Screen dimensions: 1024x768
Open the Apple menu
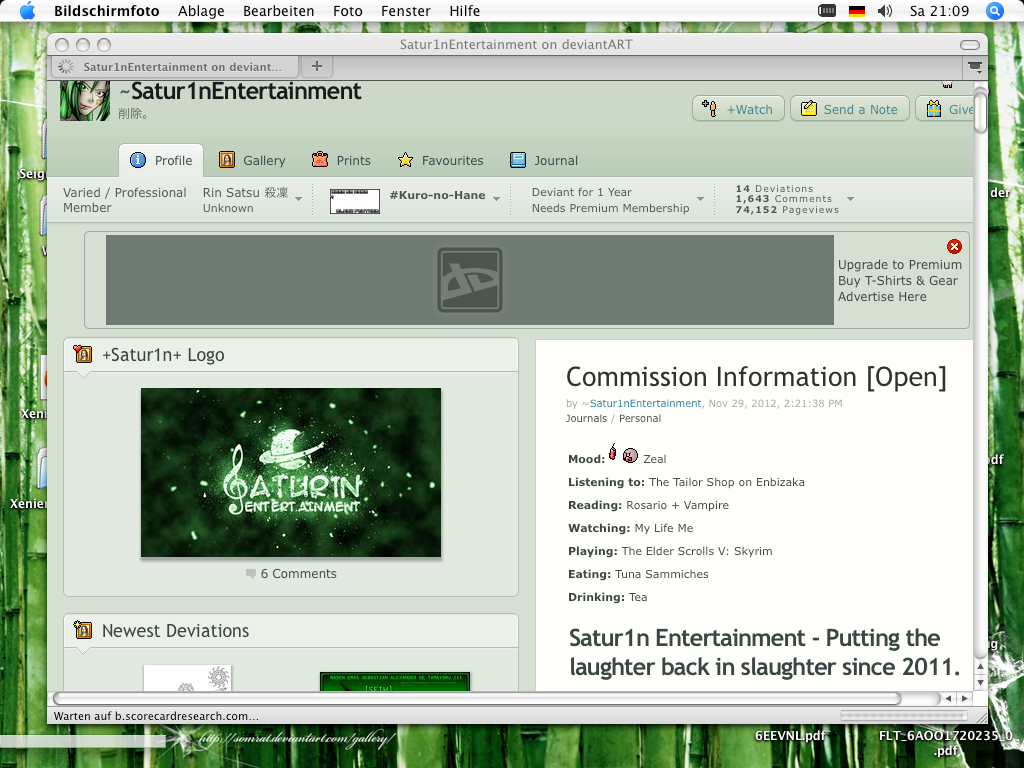pyautogui.click(x=27, y=11)
